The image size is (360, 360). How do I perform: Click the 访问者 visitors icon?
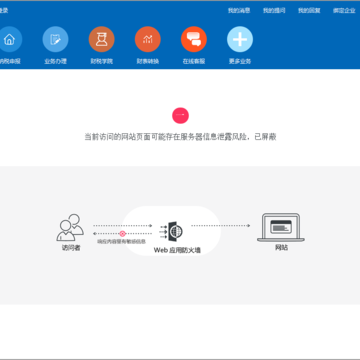70,227
